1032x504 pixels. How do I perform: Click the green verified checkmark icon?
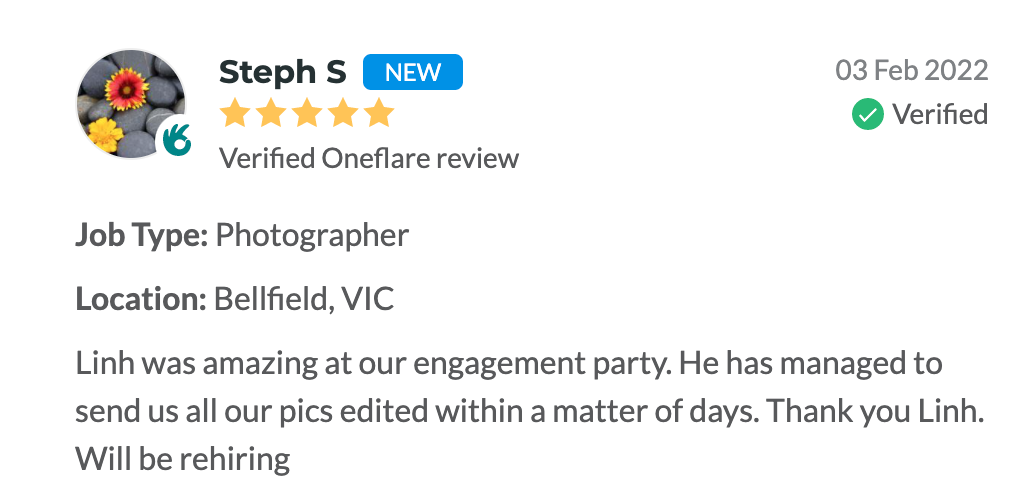click(x=867, y=114)
